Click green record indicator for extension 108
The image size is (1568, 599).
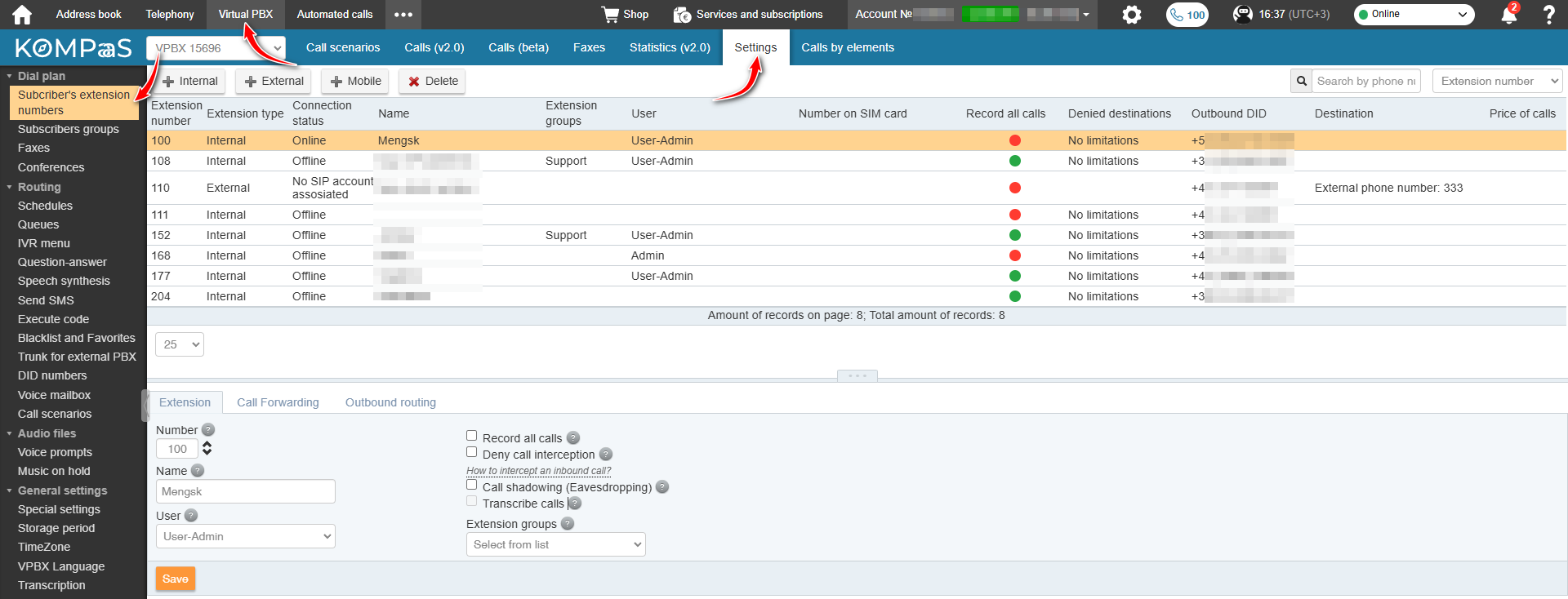(1015, 161)
